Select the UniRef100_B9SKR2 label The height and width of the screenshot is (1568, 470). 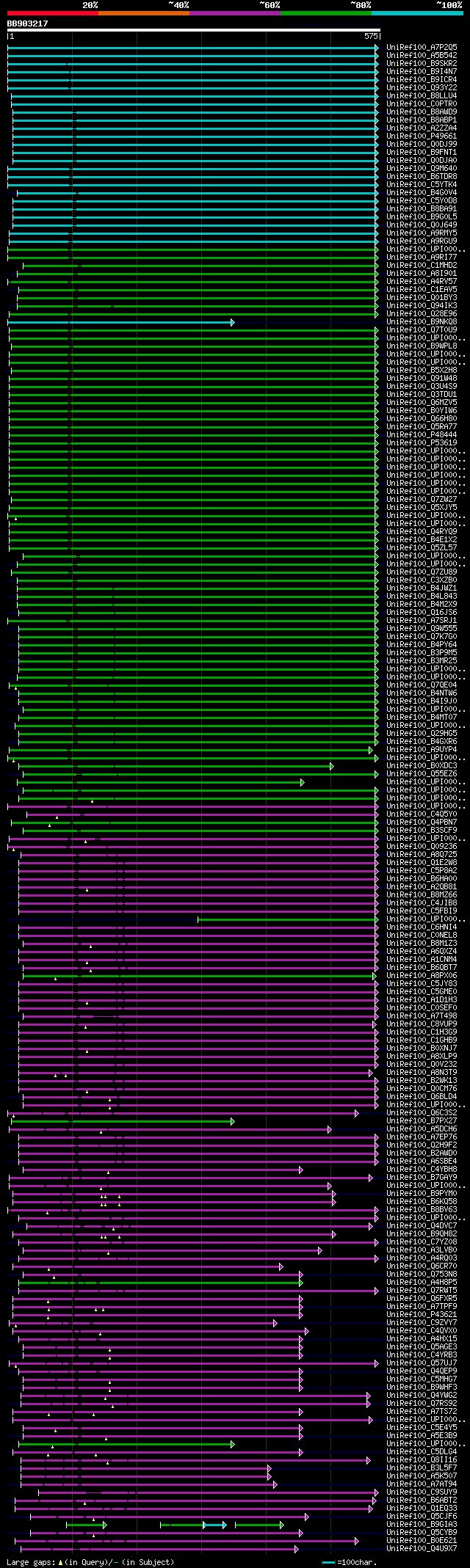click(422, 63)
